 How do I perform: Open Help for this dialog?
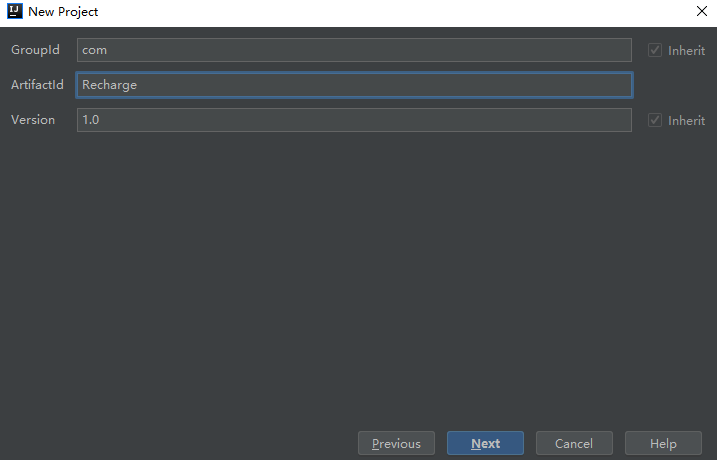coord(663,443)
